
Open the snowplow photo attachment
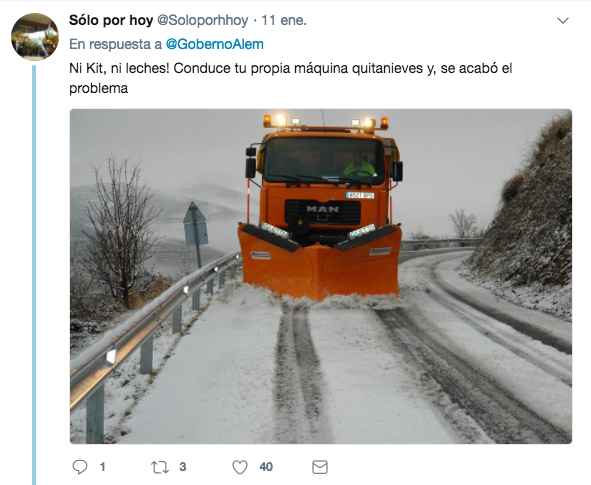click(x=321, y=276)
